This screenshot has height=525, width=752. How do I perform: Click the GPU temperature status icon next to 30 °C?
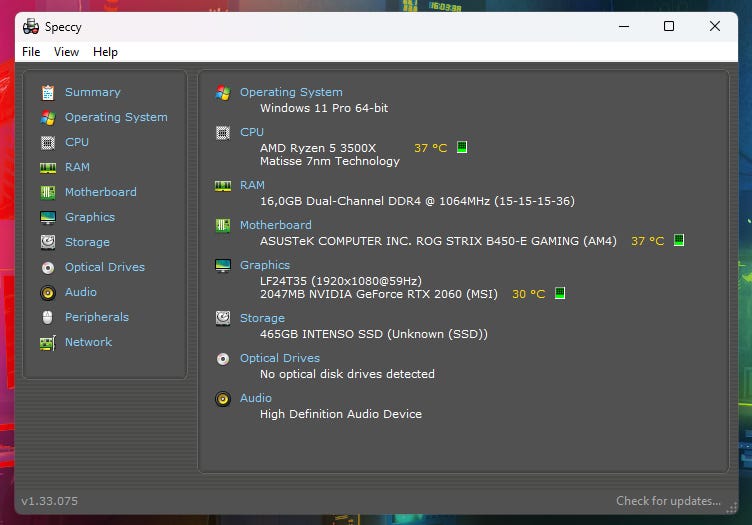pos(560,294)
